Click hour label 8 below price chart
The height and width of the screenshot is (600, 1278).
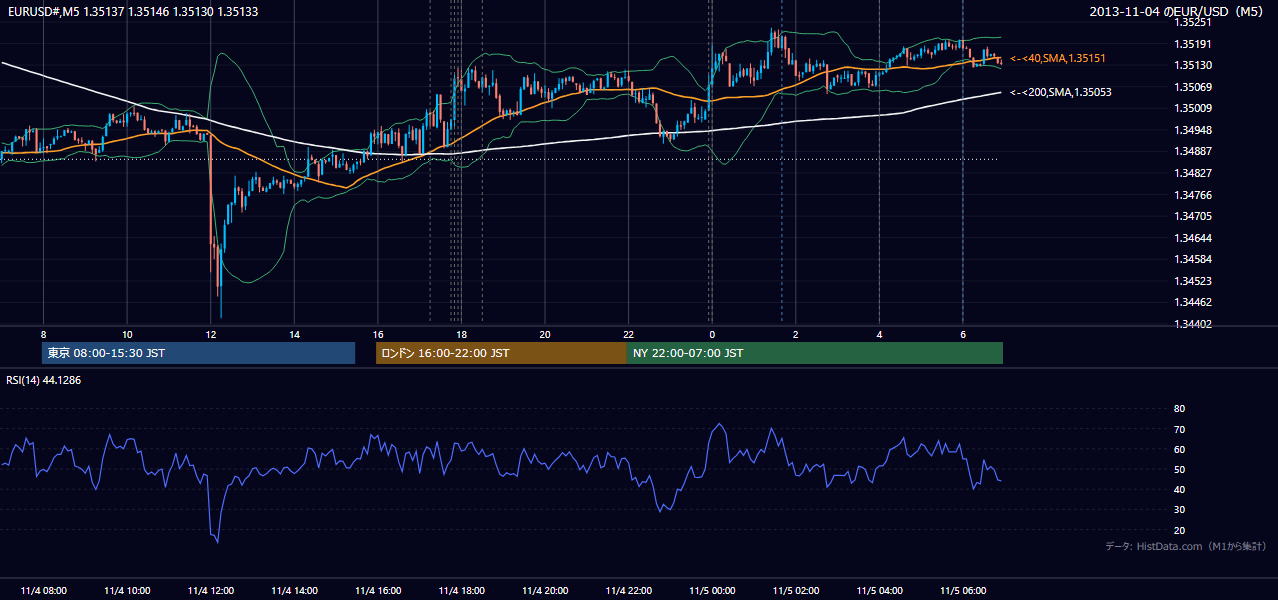43,334
